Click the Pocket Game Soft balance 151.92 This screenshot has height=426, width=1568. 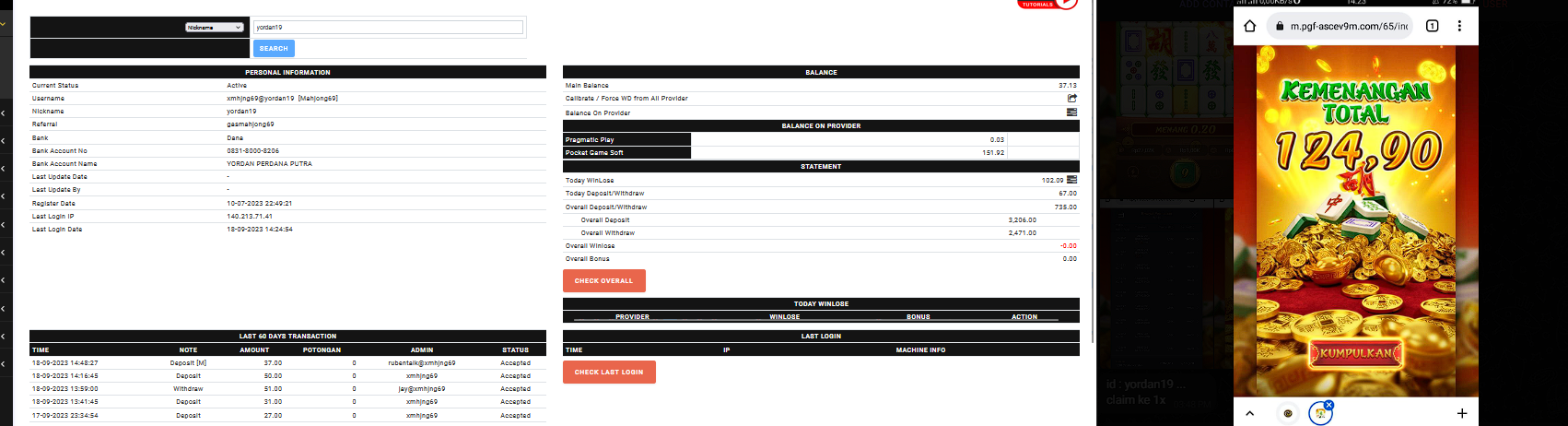(993, 153)
